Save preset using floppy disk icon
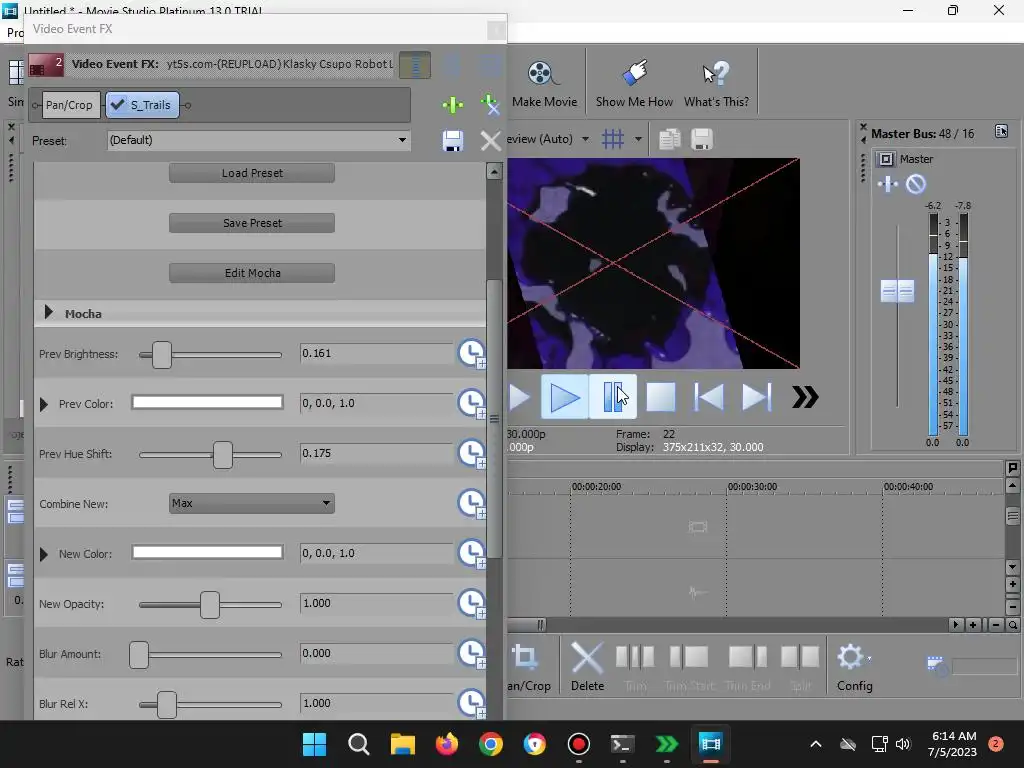The height and width of the screenshot is (768, 1024). coord(453,140)
